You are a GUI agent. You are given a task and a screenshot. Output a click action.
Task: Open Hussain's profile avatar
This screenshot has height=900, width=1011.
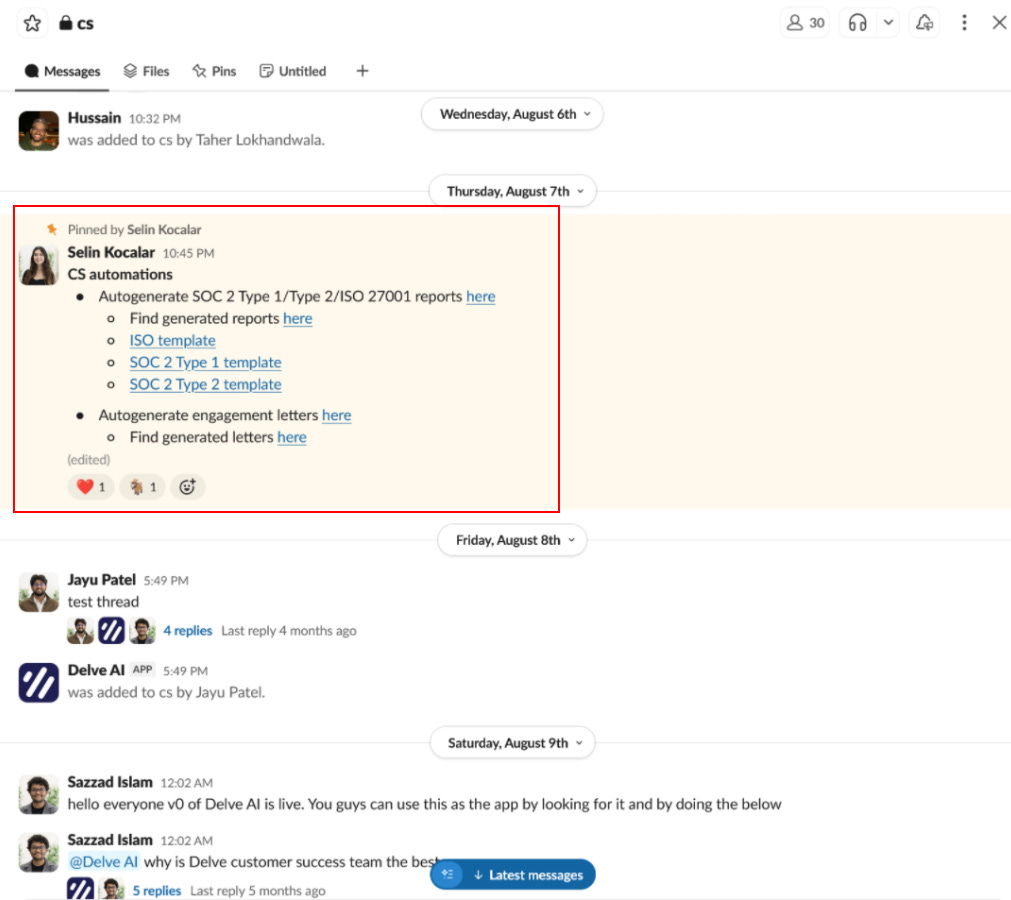(x=39, y=131)
